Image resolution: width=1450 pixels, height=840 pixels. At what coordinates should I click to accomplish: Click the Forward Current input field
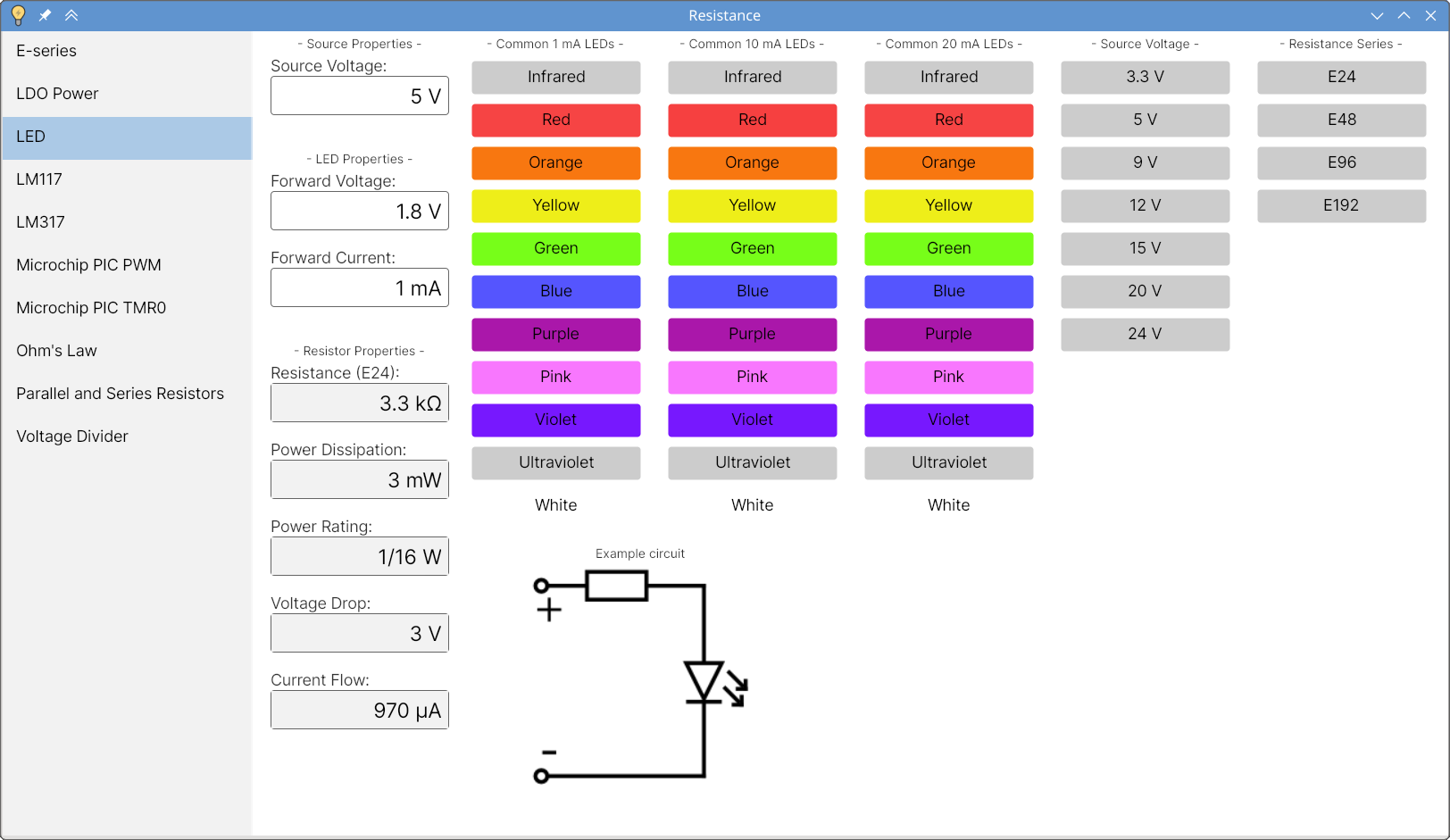pos(359,288)
